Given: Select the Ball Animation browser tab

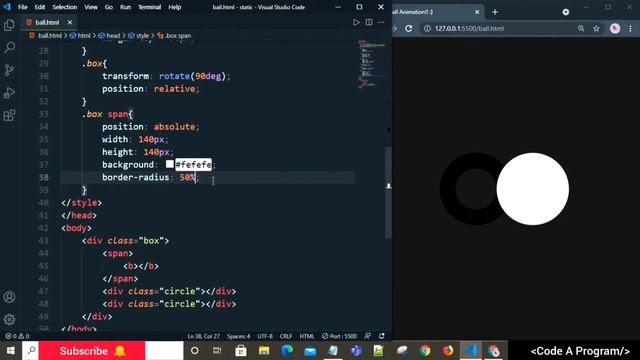Looking at the screenshot, I should click(437, 12).
